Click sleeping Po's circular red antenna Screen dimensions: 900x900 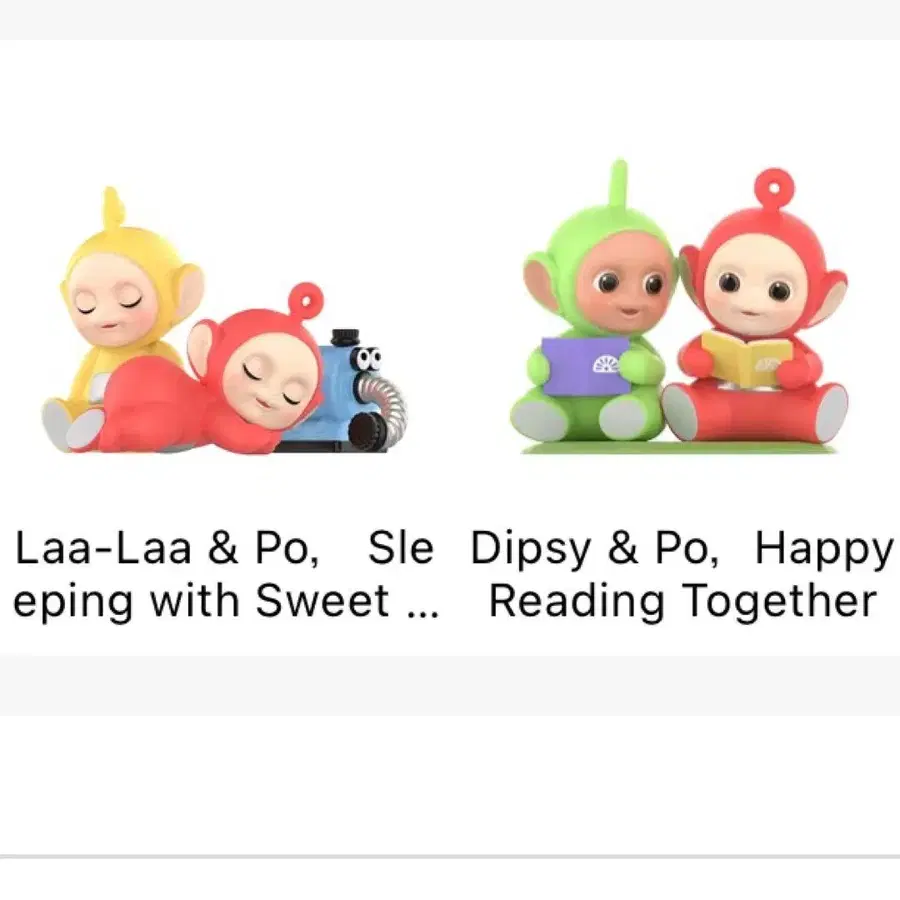pyautogui.click(x=305, y=301)
